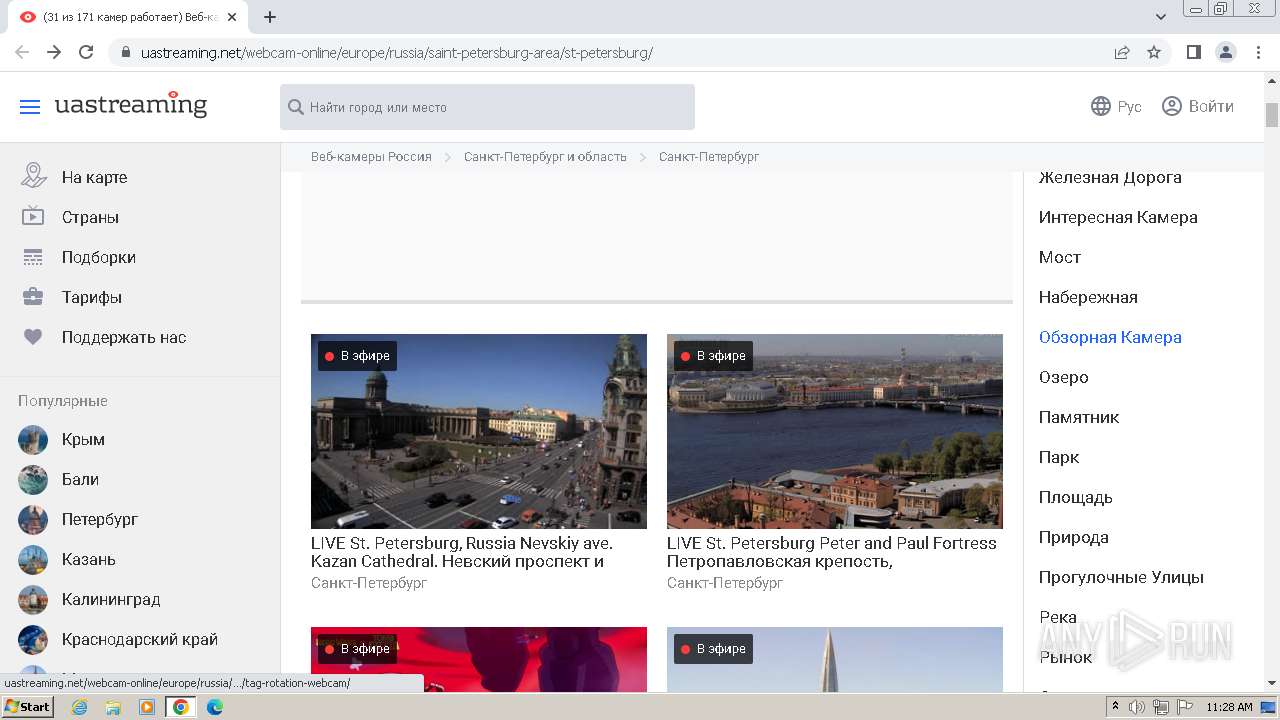The width and height of the screenshot is (1280, 720).
Task: Select the Казань avatar icon
Action: tap(33, 560)
